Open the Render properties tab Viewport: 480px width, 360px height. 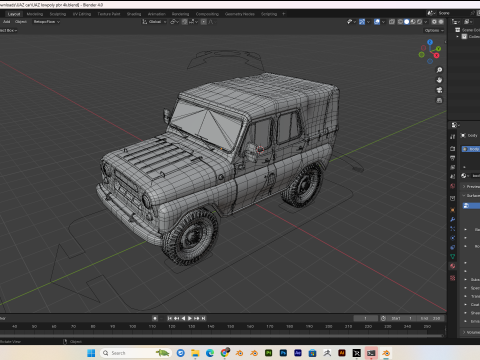click(453, 148)
